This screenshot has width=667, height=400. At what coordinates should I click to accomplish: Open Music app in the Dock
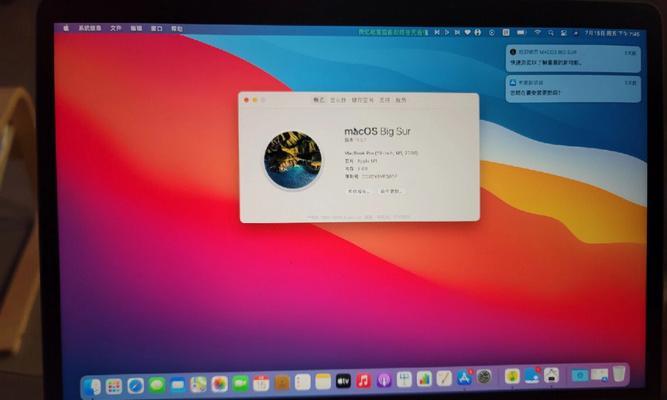363,380
